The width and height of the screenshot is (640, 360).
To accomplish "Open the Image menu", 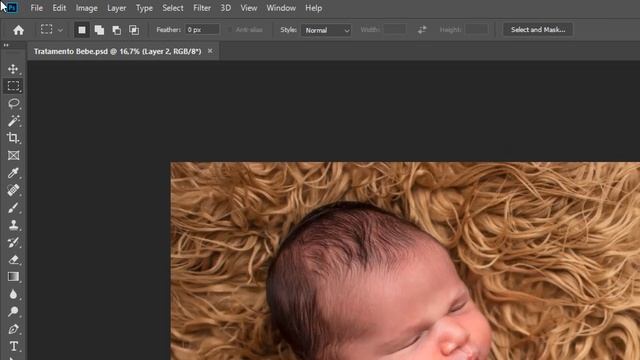I will [87, 8].
